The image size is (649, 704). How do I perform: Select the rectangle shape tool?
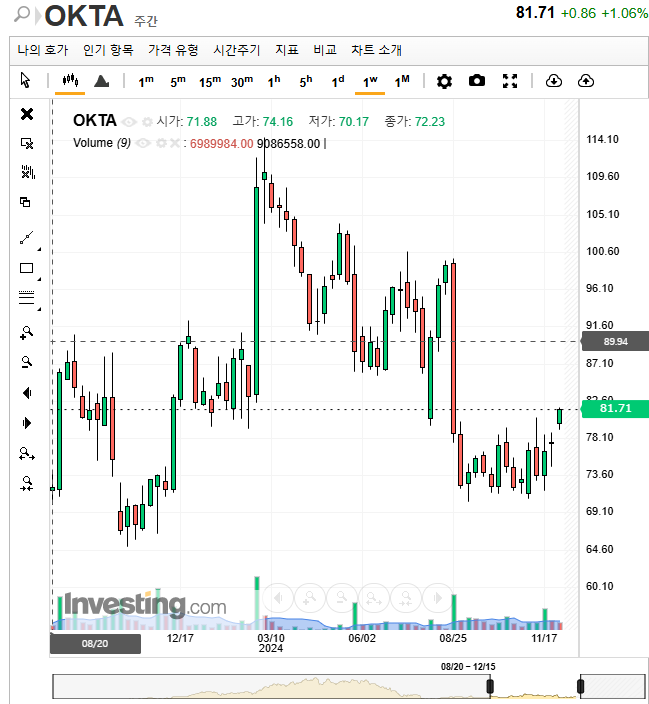tap(26, 268)
